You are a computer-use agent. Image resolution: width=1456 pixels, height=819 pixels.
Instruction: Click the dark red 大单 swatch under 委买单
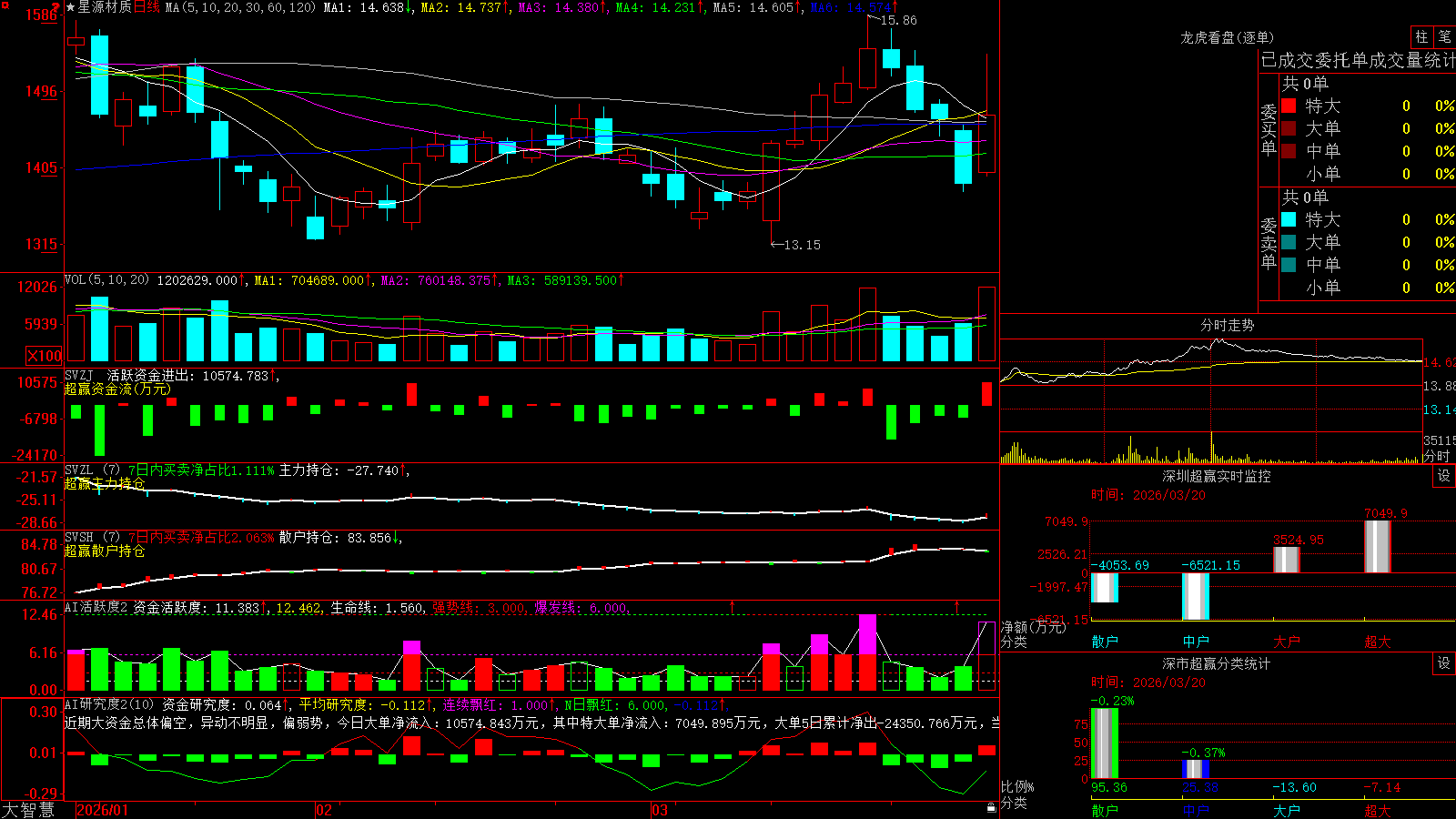1289,128
